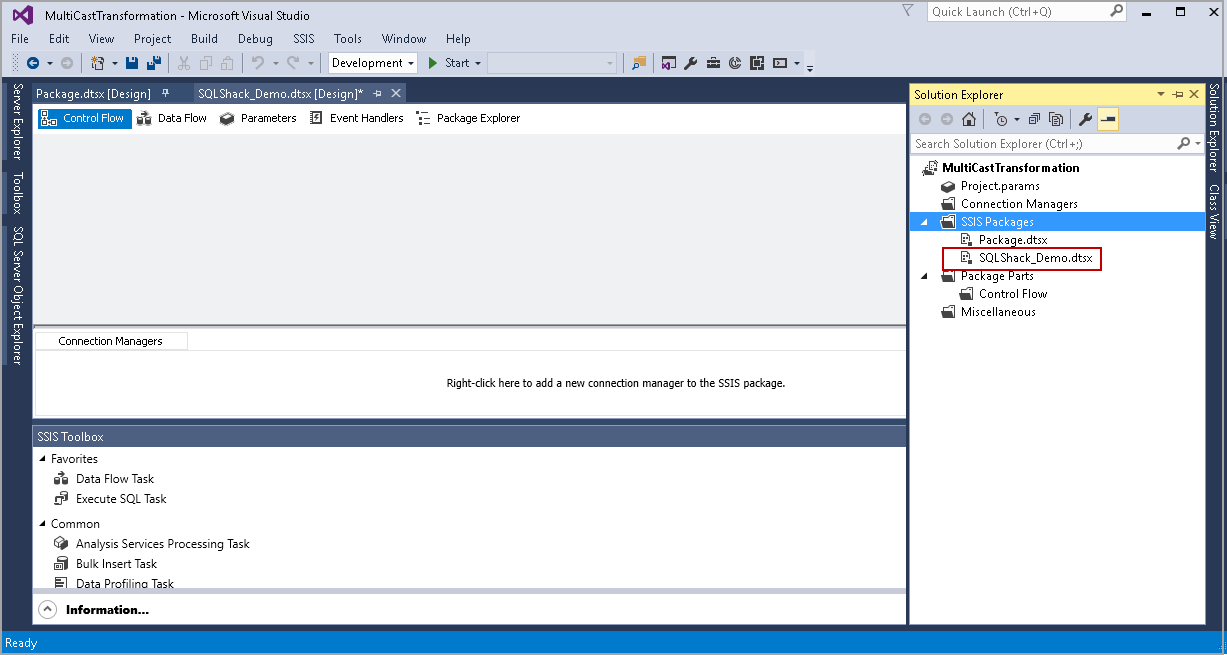
Task: Click the Properties wrench icon in Solution Explorer
Action: [x=1086, y=119]
